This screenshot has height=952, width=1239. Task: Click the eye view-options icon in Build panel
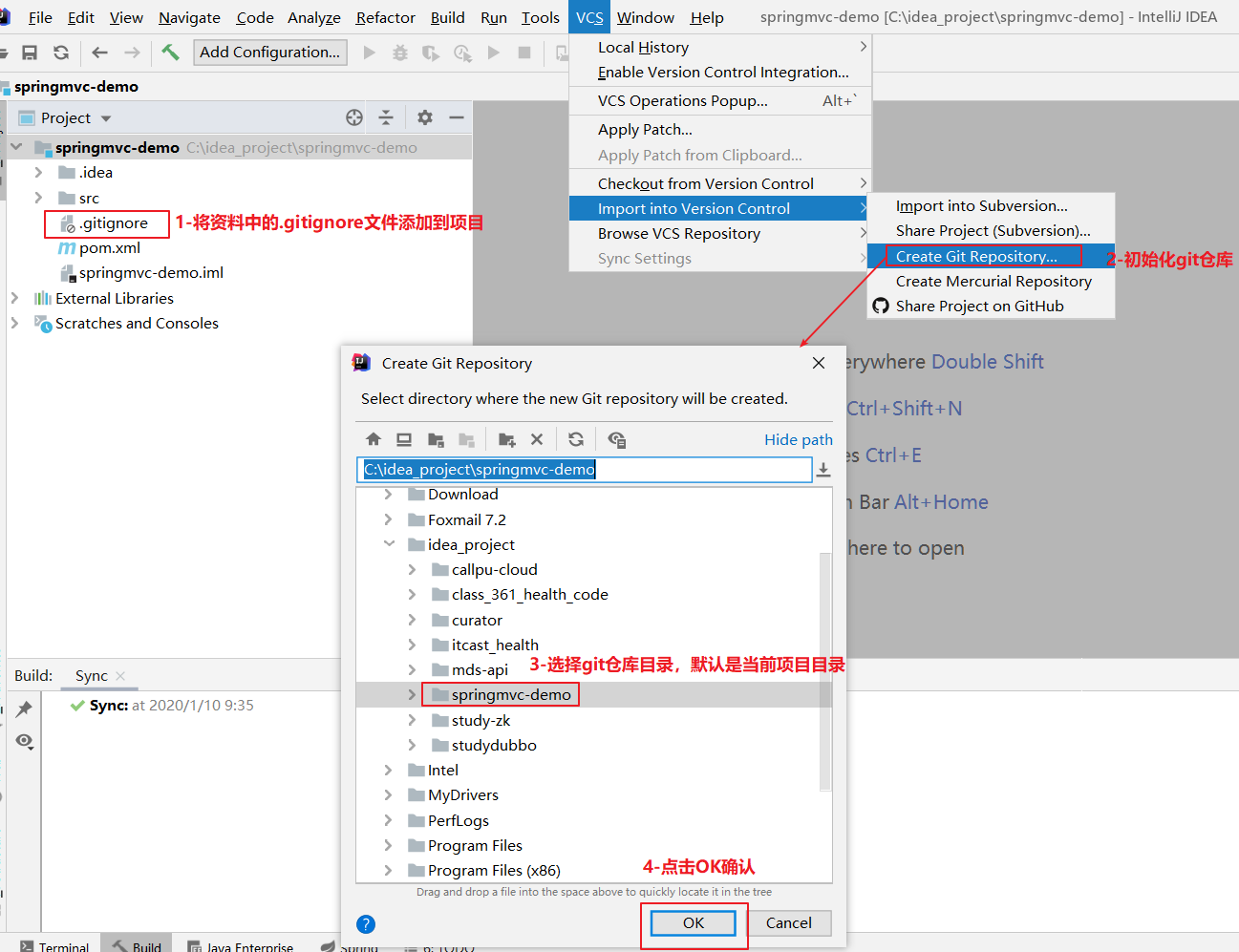[25, 742]
